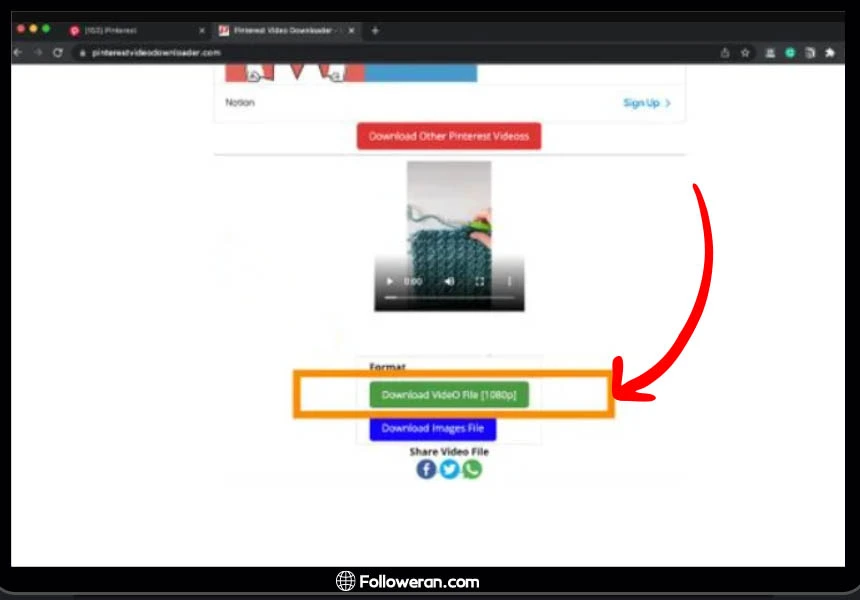Click the blue Download Images File button

coord(432,429)
